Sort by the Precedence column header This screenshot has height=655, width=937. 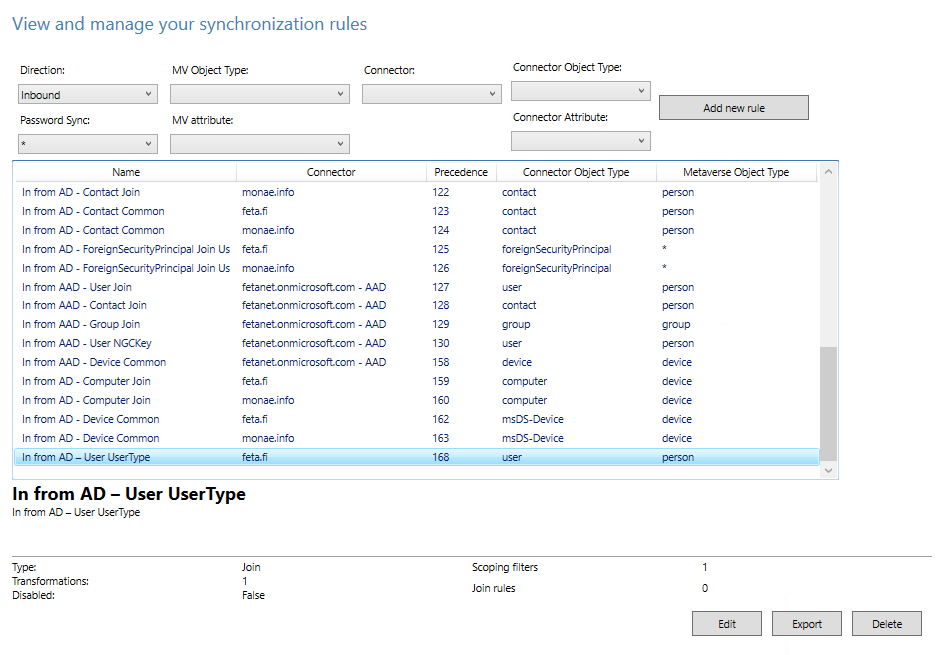pyautogui.click(x=460, y=172)
